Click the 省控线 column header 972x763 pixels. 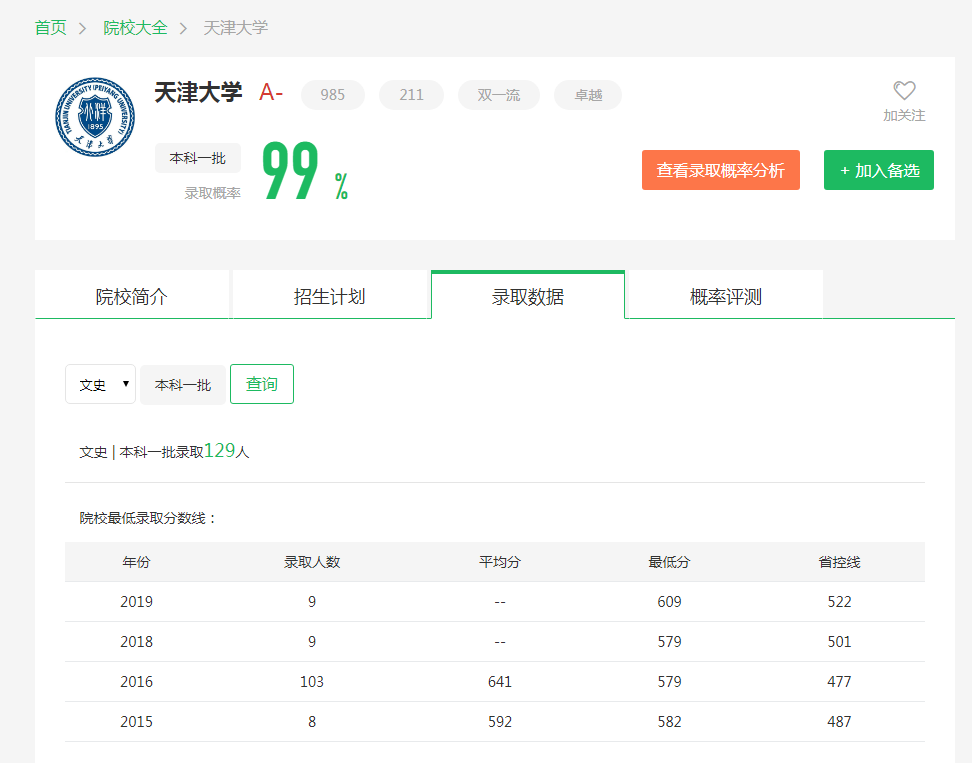coord(839,562)
